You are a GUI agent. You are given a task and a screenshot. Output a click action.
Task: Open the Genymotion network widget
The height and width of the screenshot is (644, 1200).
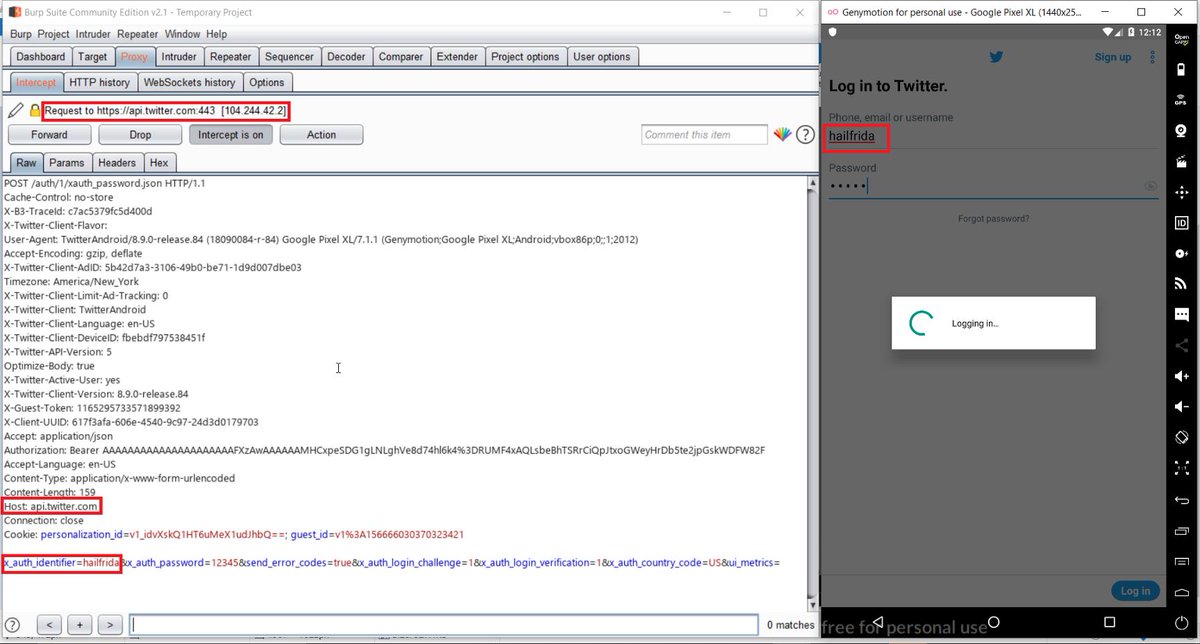tap(1181, 284)
